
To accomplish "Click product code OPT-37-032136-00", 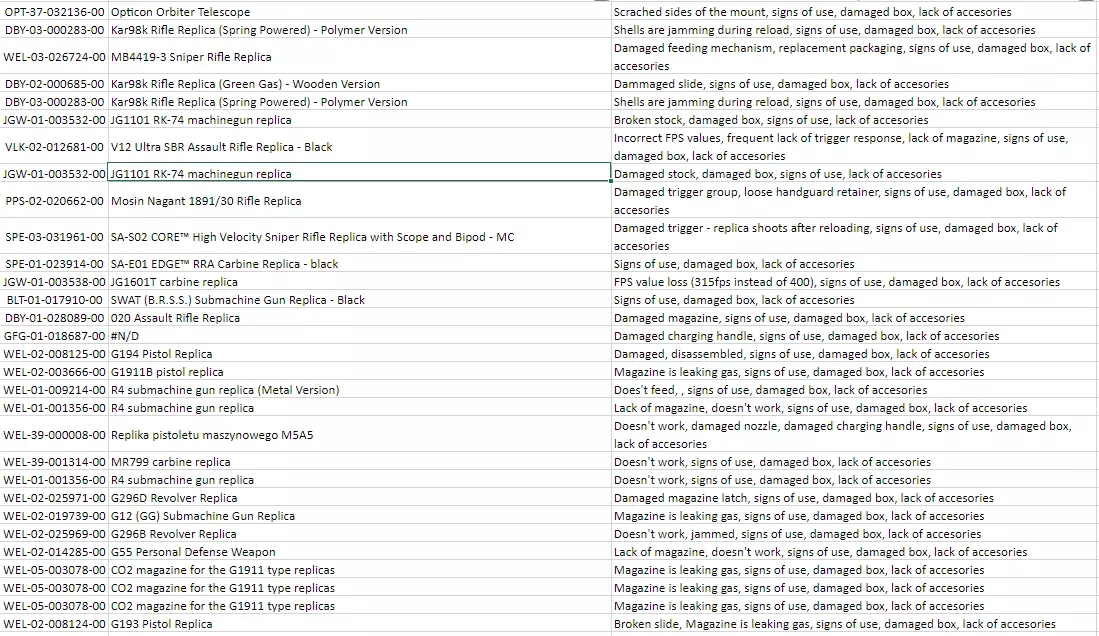I will point(54,12).
